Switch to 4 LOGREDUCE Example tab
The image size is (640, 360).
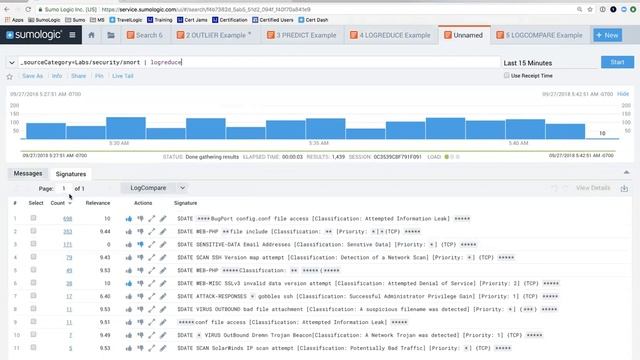pyautogui.click(x=391, y=35)
